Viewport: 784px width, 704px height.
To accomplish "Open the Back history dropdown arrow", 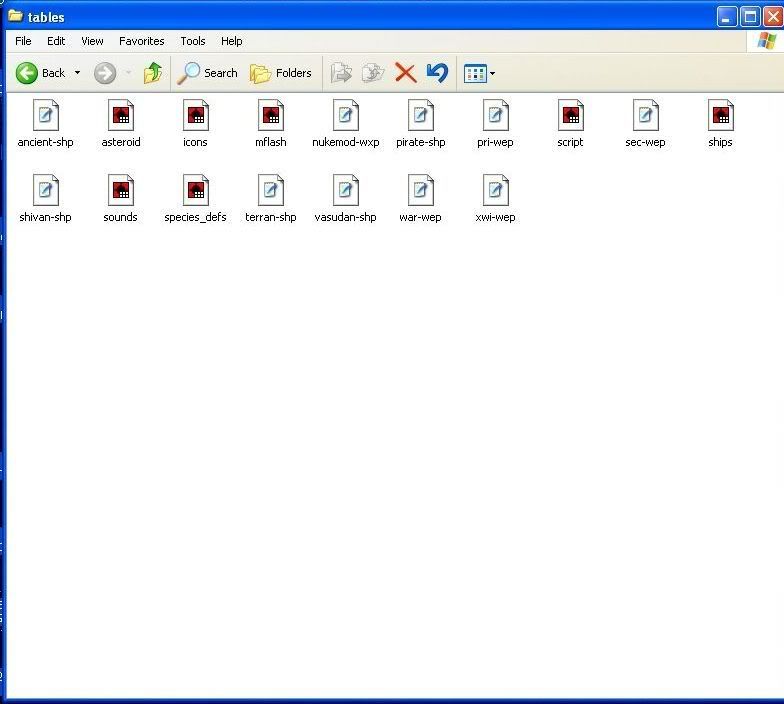I will (77, 73).
